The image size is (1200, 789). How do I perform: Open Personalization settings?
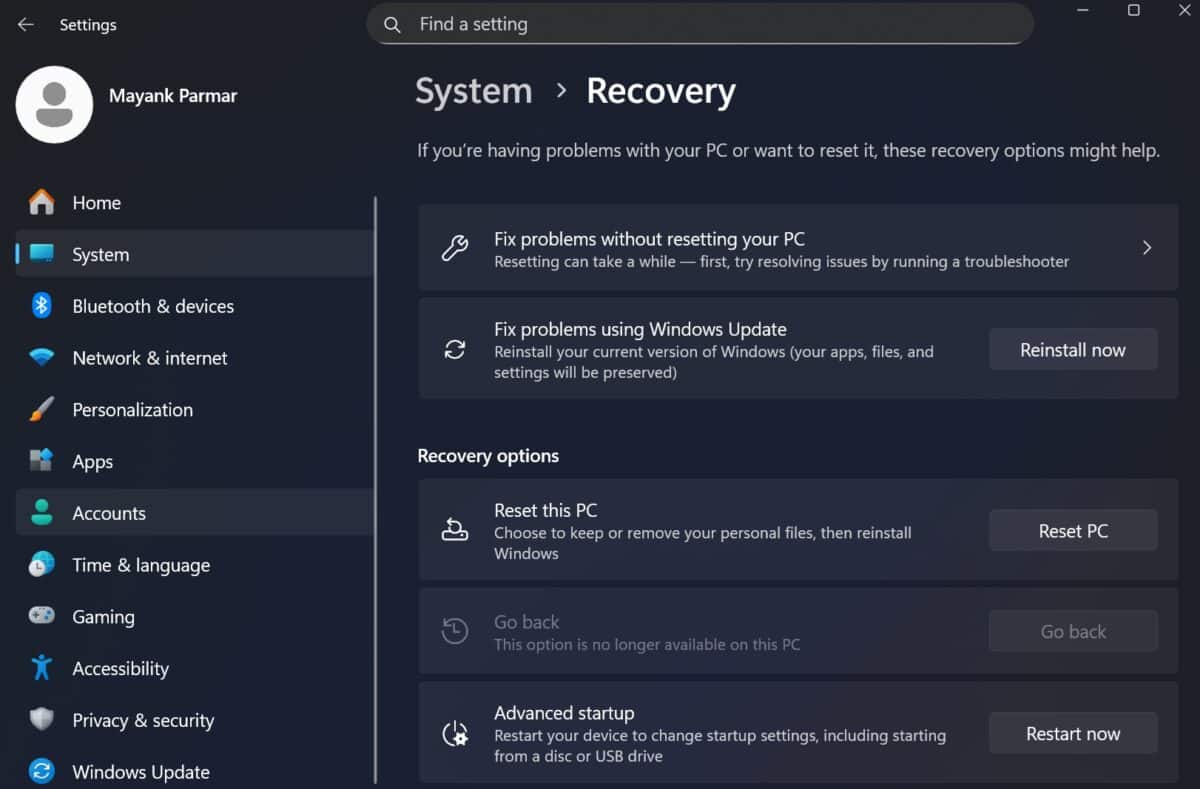click(x=195, y=410)
